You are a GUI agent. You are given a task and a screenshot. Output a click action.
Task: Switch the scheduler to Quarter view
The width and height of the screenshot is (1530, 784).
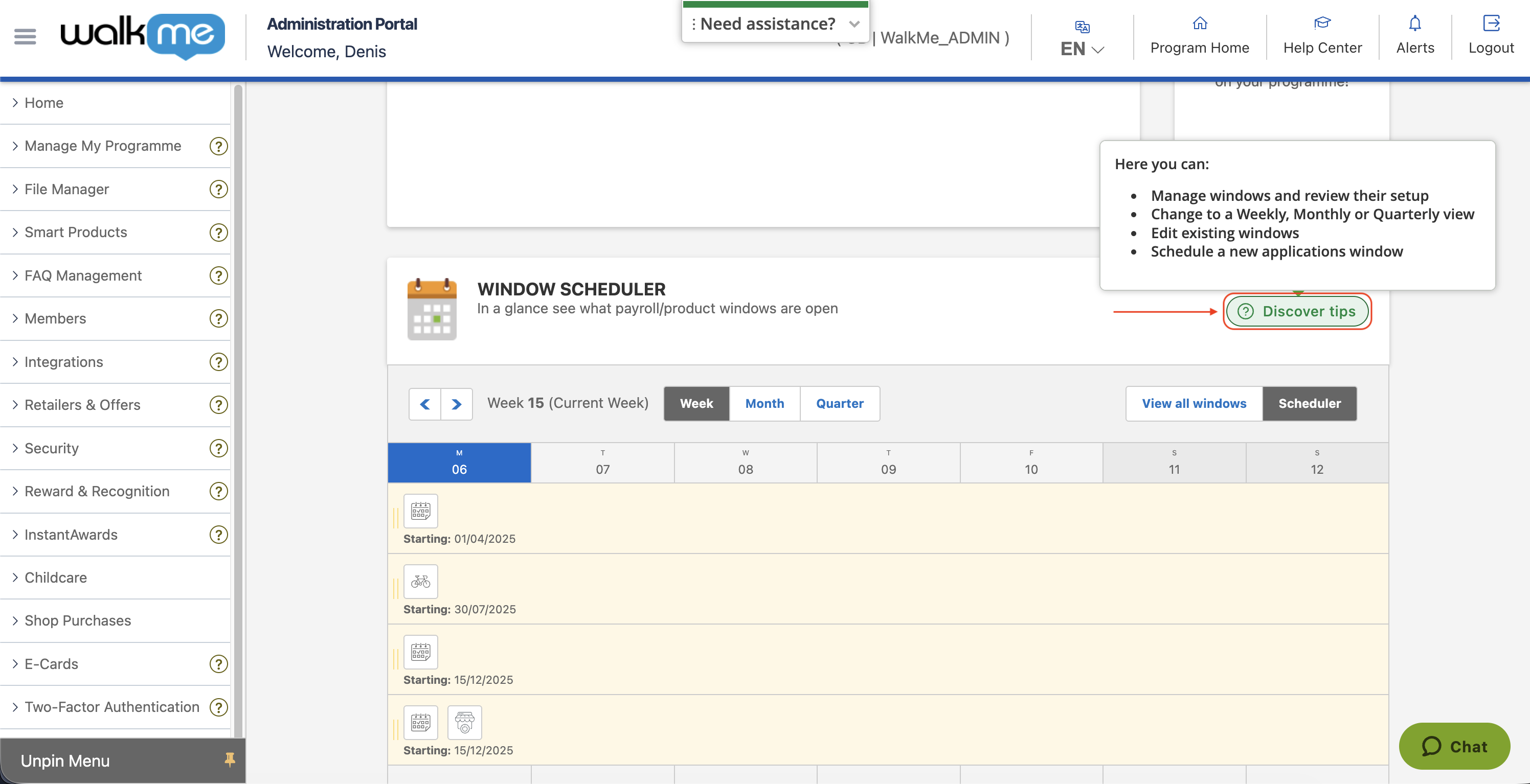pos(840,404)
